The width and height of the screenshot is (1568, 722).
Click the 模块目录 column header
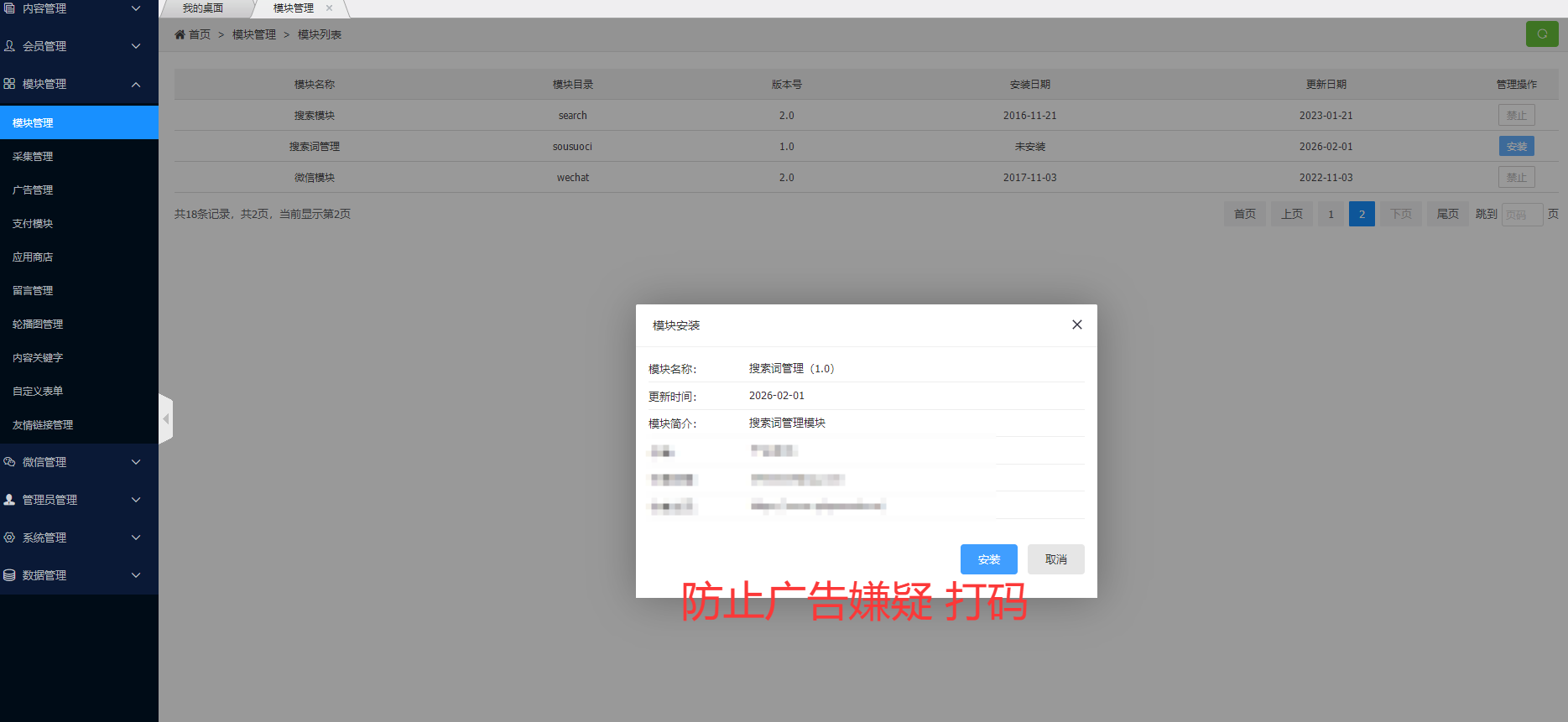(x=573, y=84)
